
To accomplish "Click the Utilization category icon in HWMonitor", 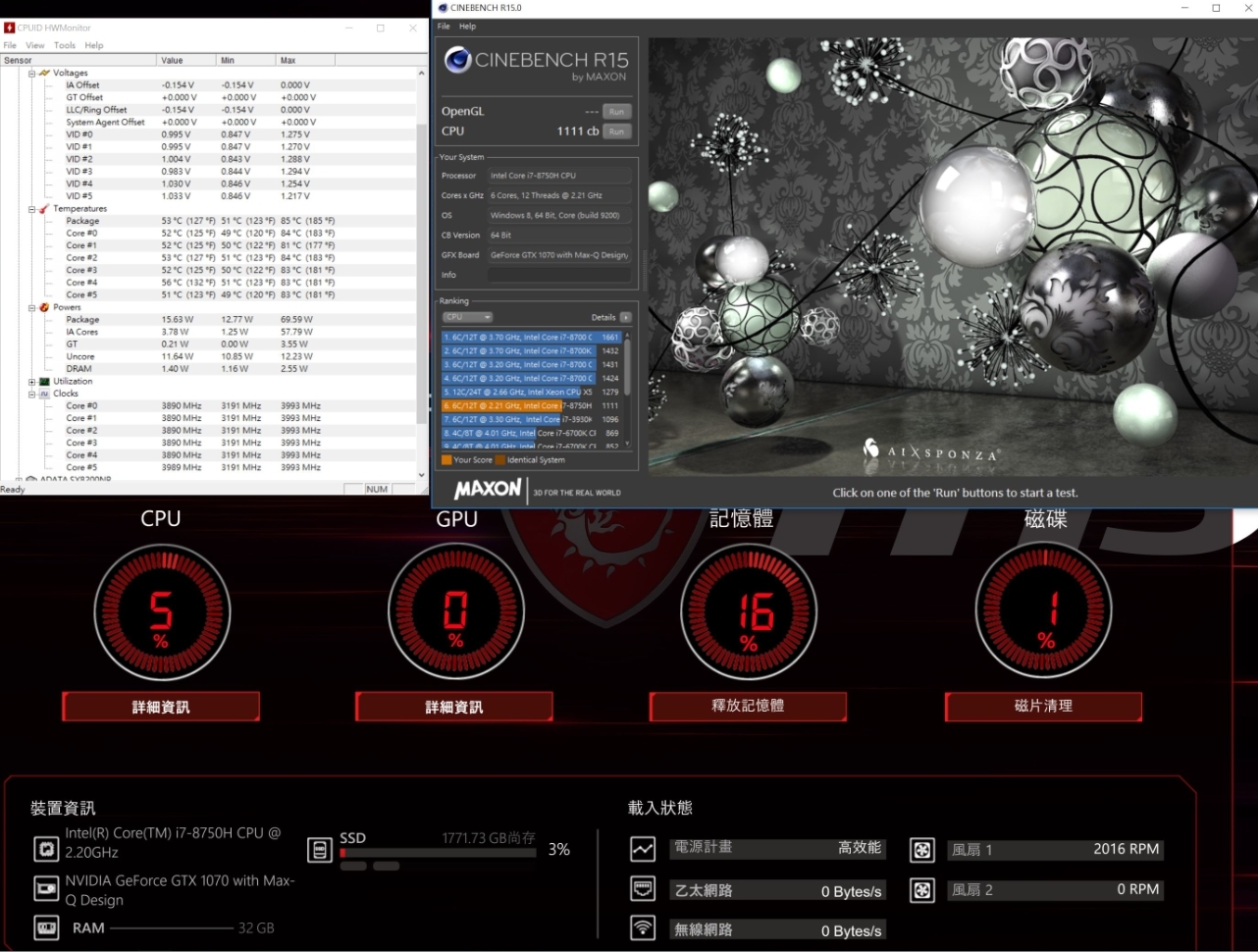I will (44, 382).
